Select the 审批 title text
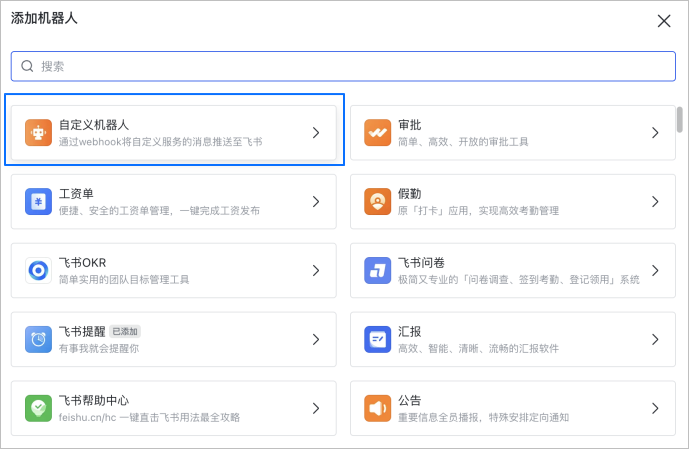The height and width of the screenshot is (449, 689). 410,125
